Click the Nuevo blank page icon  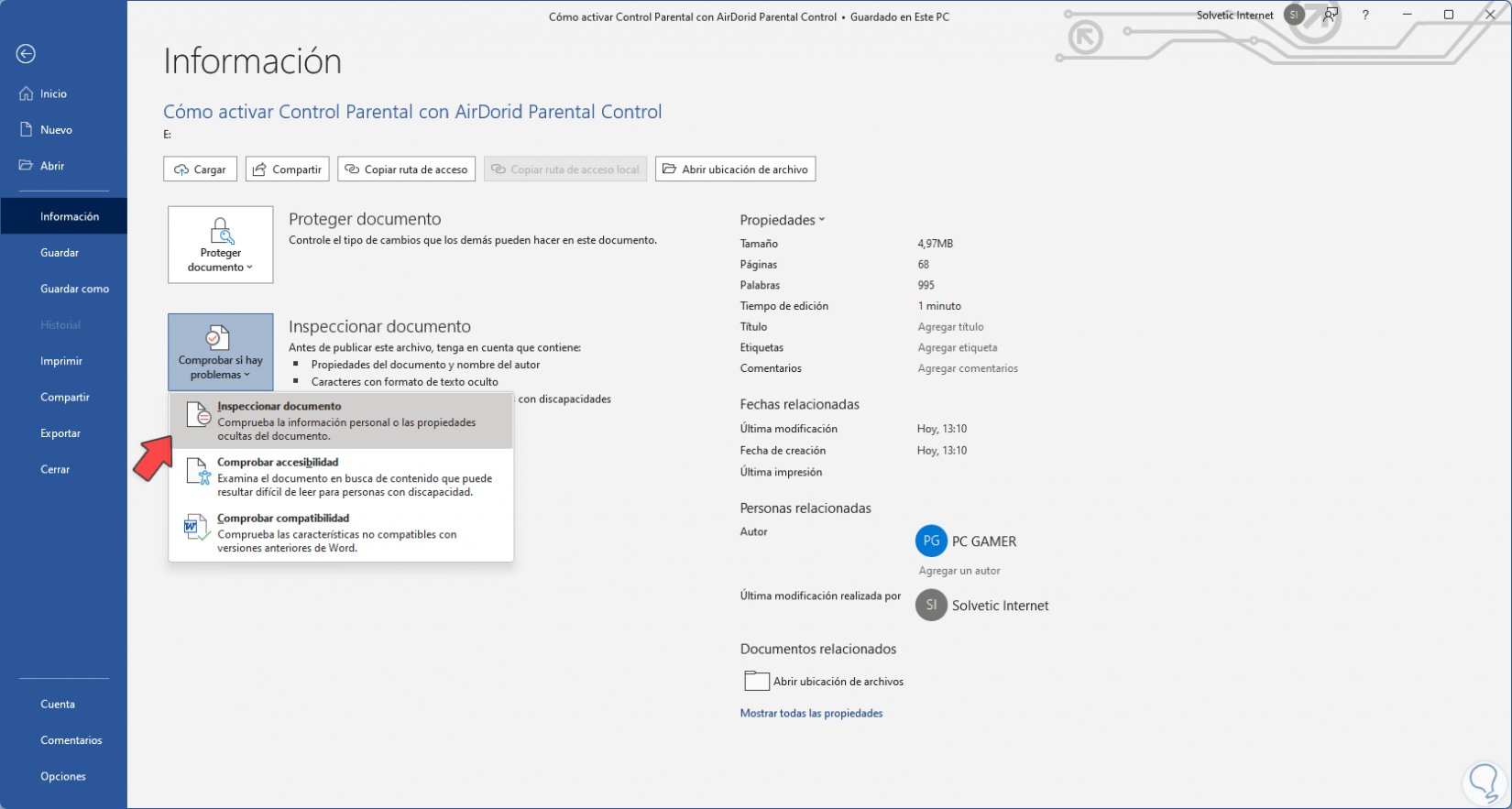pyautogui.click(x=26, y=129)
